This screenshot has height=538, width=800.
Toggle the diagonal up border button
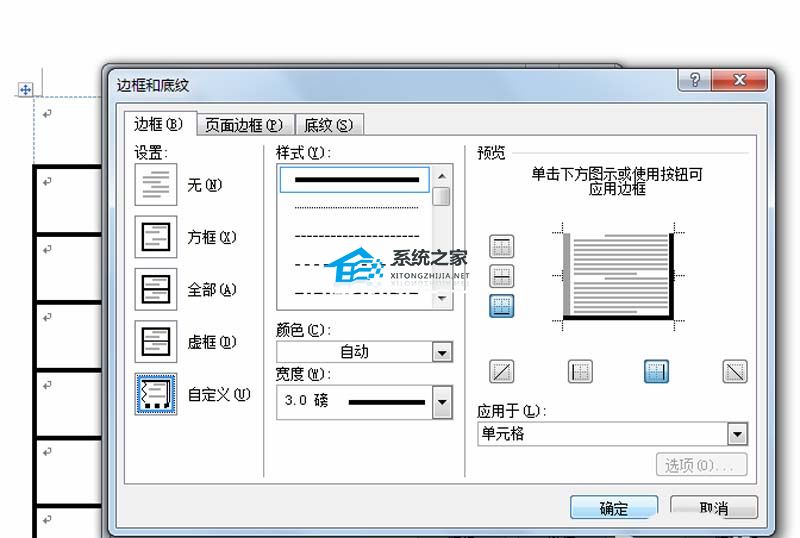point(502,371)
